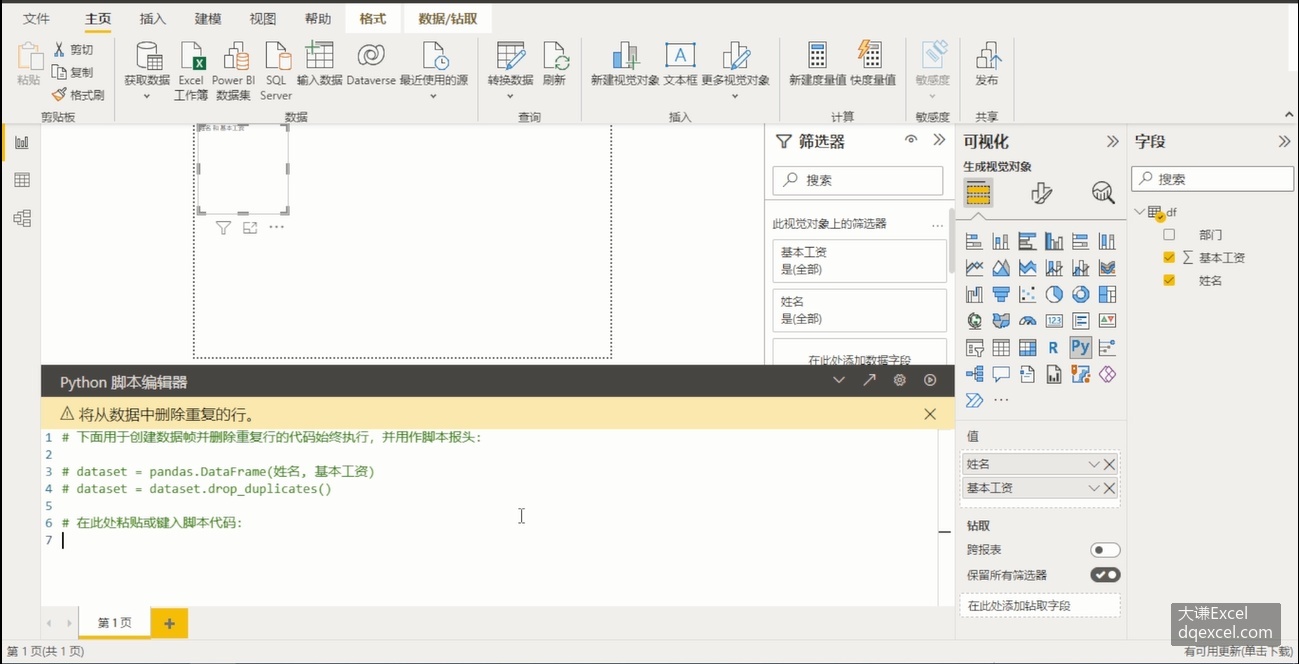Image resolution: width=1299 pixels, height=664 pixels.
Task: Select the scatter chart visual
Action: 1027,294
